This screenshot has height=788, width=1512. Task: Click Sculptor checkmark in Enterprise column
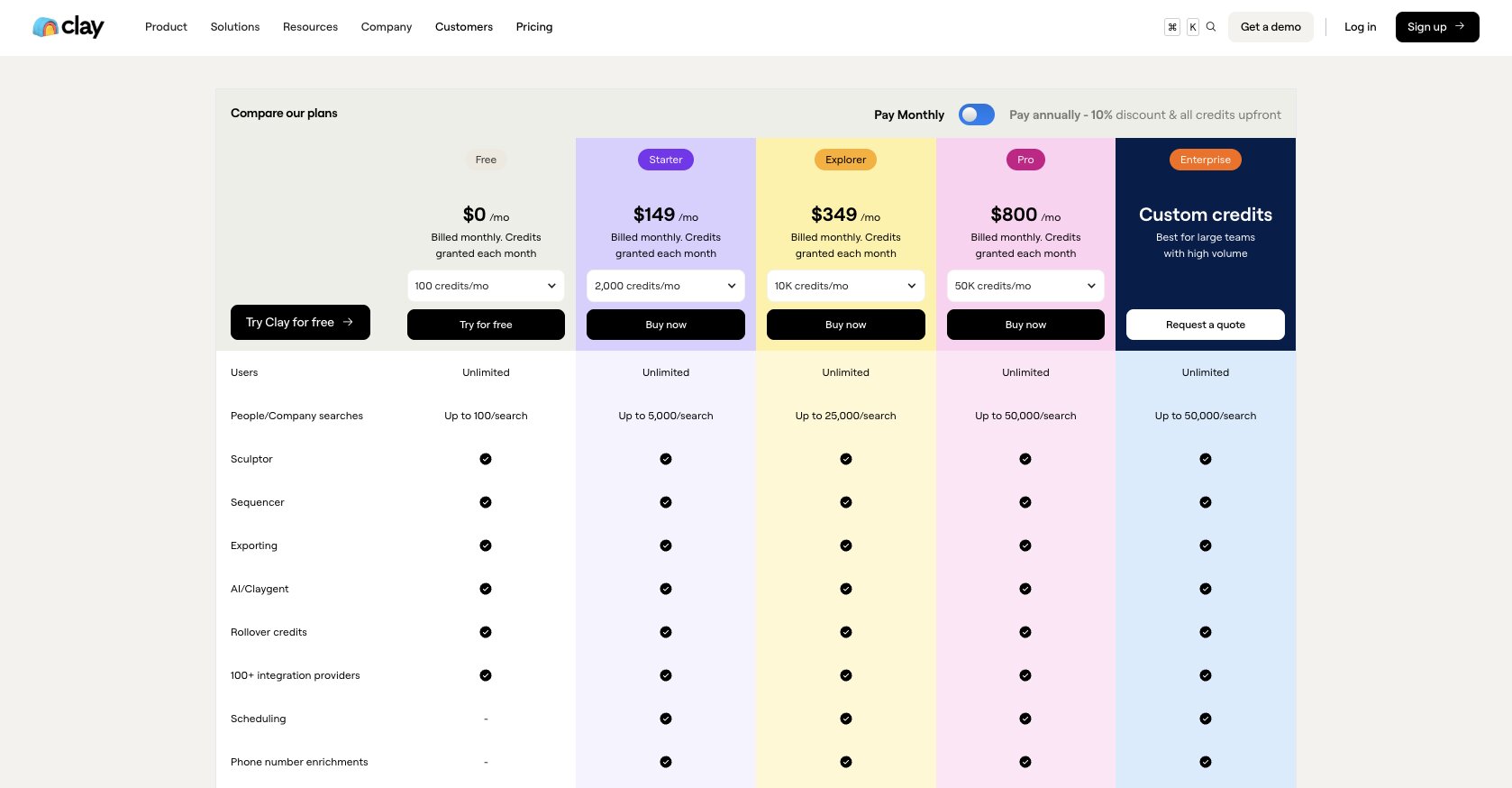[x=1206, y=459]
